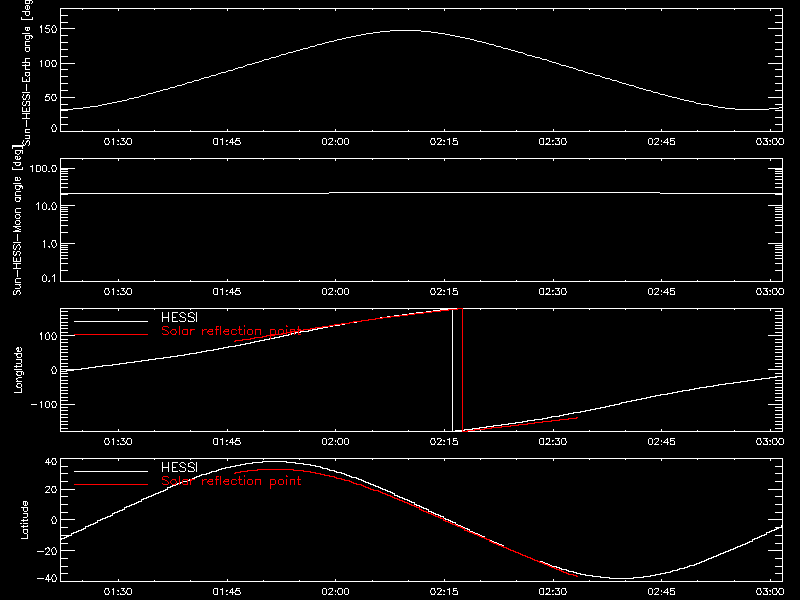Click 03:00 time label under Latitude plot

click(770, 592)
